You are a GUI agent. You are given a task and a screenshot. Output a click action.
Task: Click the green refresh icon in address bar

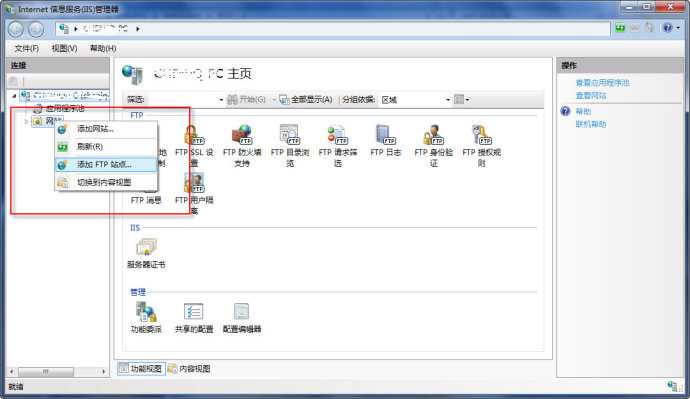point(620,28)
